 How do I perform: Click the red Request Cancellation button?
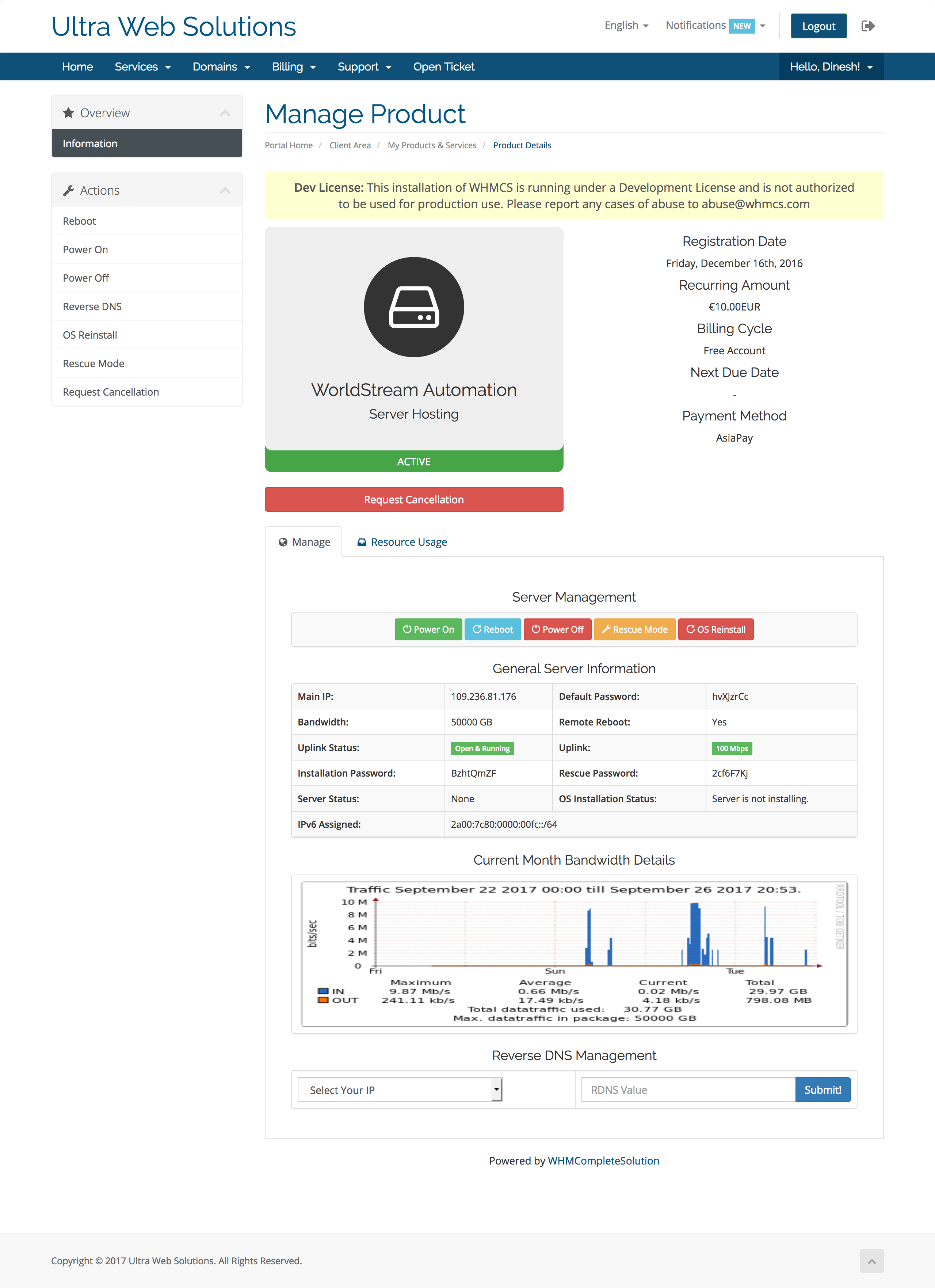click(414, 499)
